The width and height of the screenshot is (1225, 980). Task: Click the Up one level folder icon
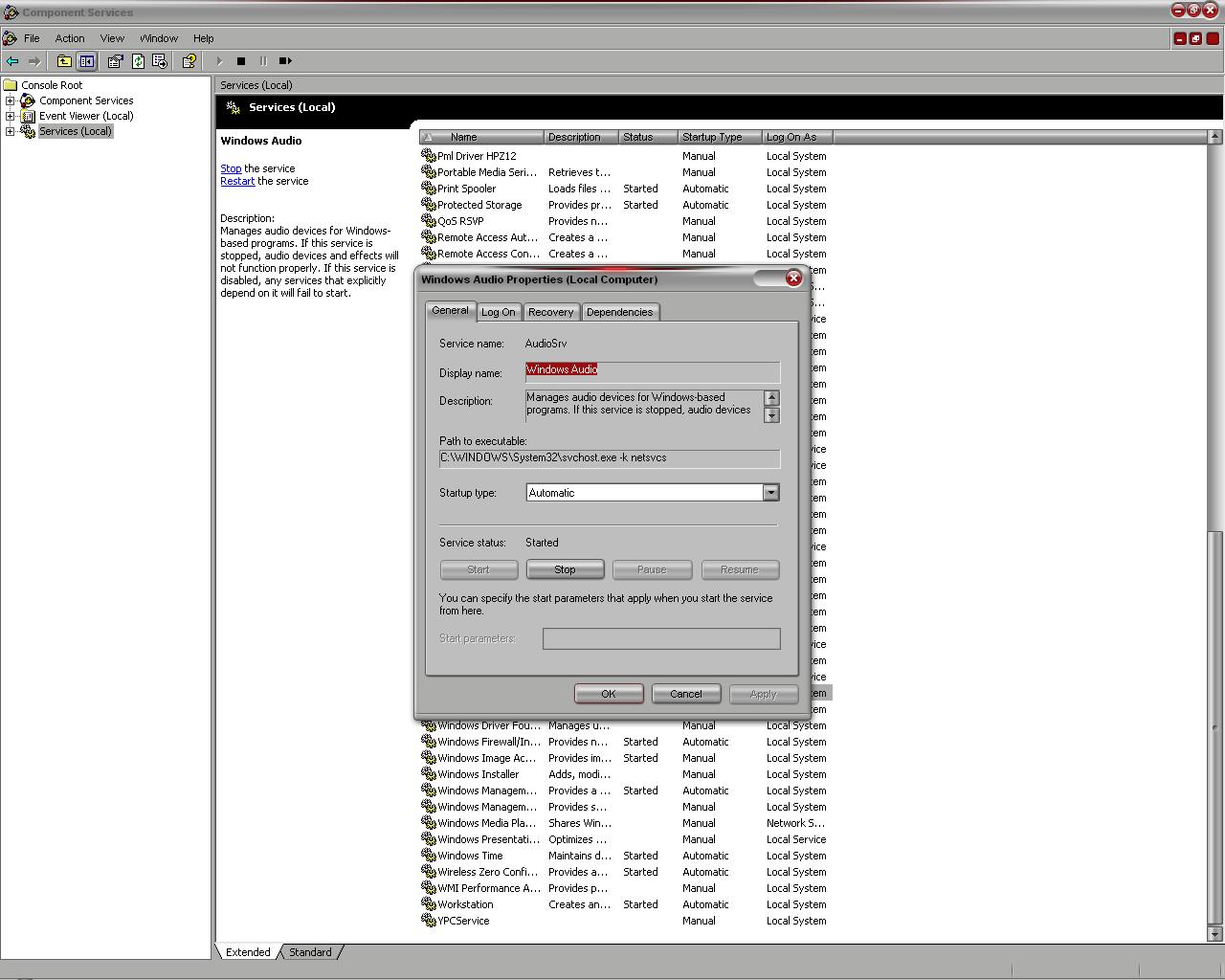64,61
